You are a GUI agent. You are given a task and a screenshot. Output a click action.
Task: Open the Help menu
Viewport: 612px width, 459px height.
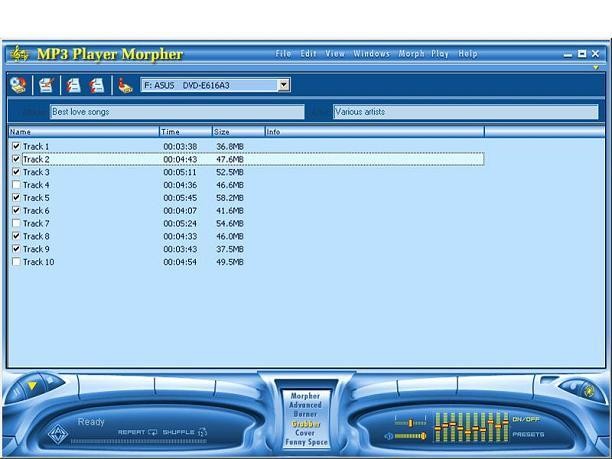tap(468, 54)
